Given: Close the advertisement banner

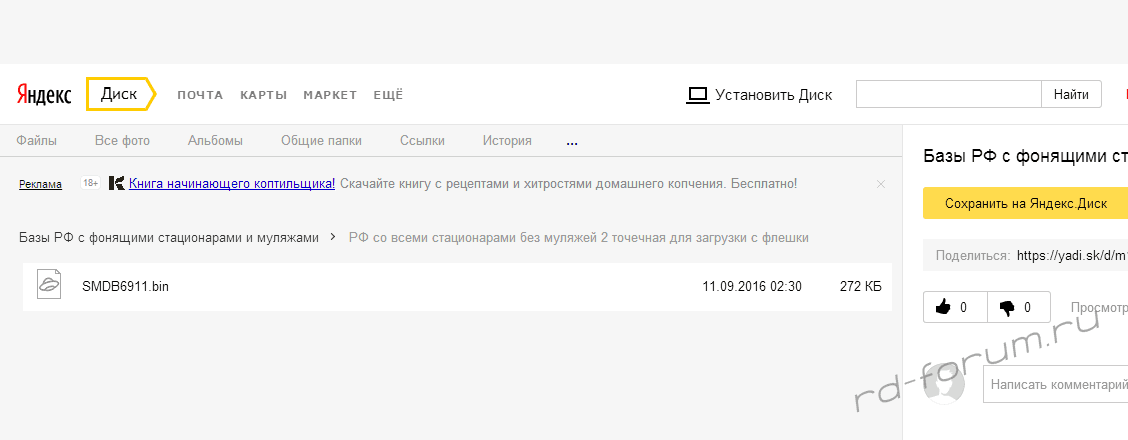Looking at the screenshot, I should tap(881, 184).
